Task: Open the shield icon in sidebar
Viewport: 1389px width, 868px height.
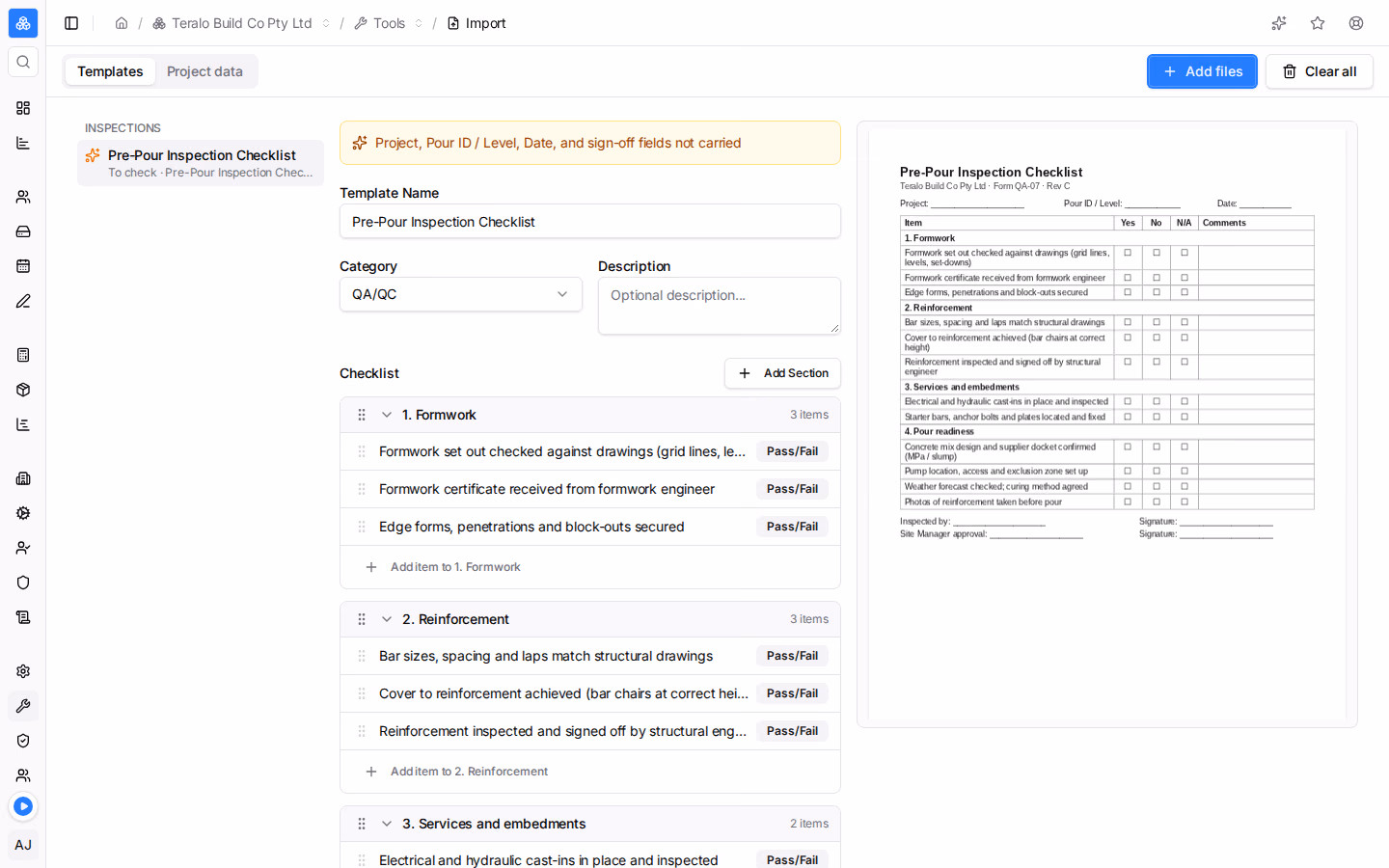Action: pyautogui.click(x=23, y=583)
